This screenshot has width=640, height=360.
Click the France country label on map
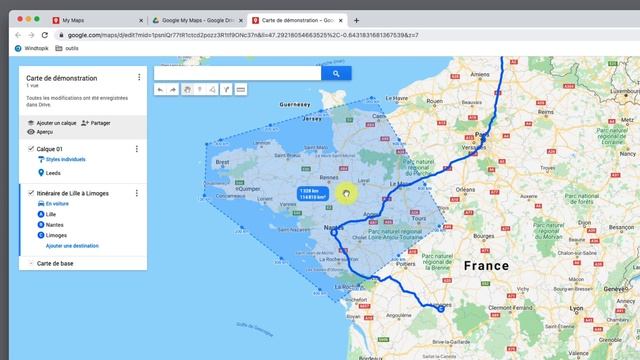pos(487,266)
